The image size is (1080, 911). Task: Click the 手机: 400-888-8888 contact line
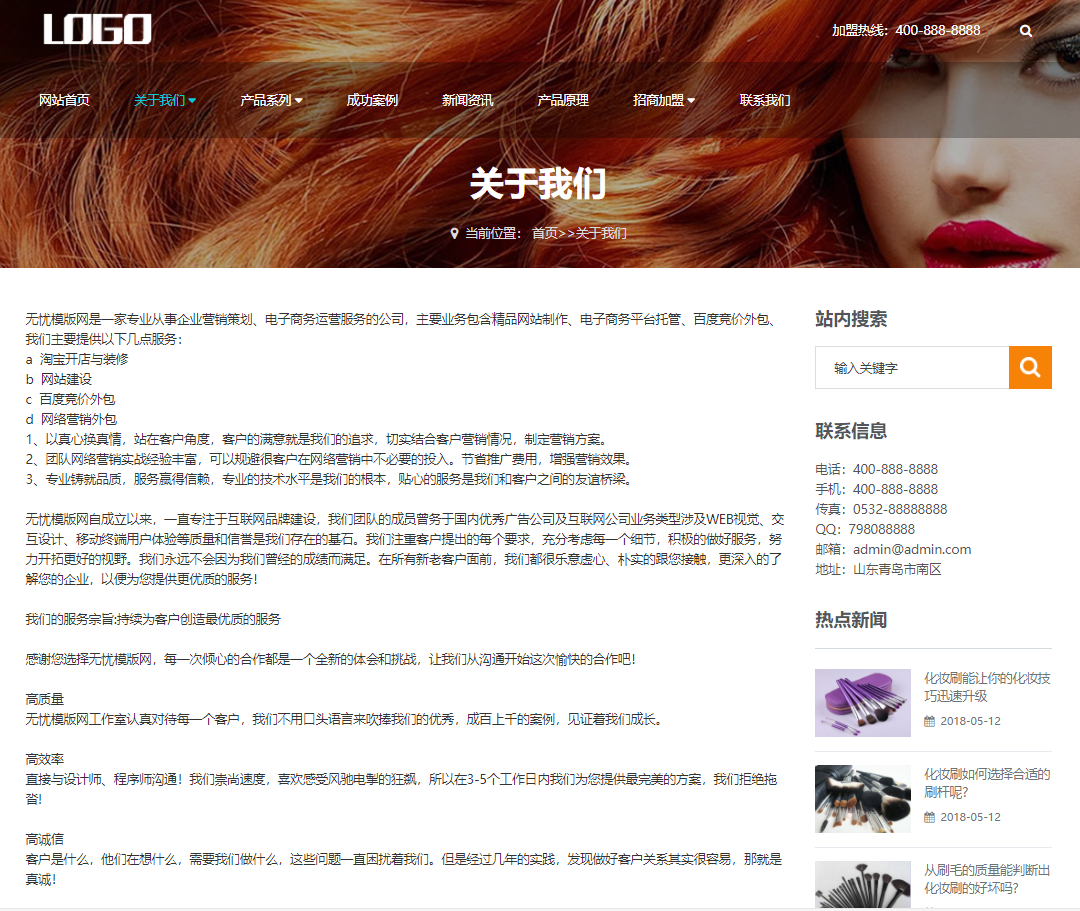(x=877, y=490)
